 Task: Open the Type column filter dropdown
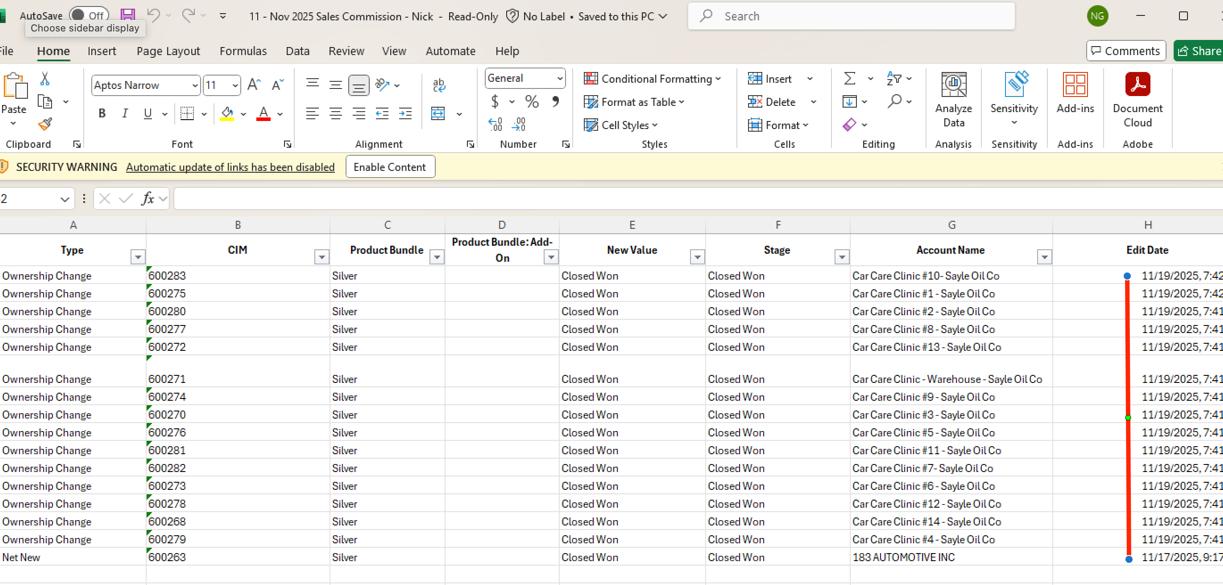pyautogui.click(x=138, y=257)
